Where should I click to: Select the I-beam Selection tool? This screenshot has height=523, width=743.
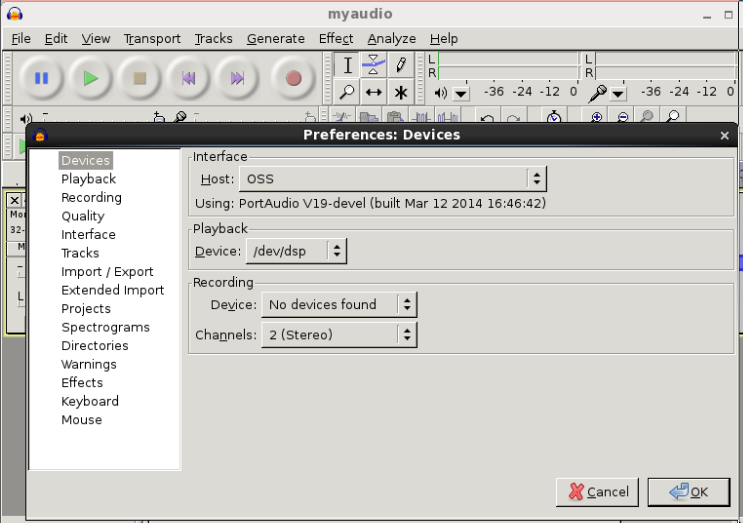click(x=347, y=65)
